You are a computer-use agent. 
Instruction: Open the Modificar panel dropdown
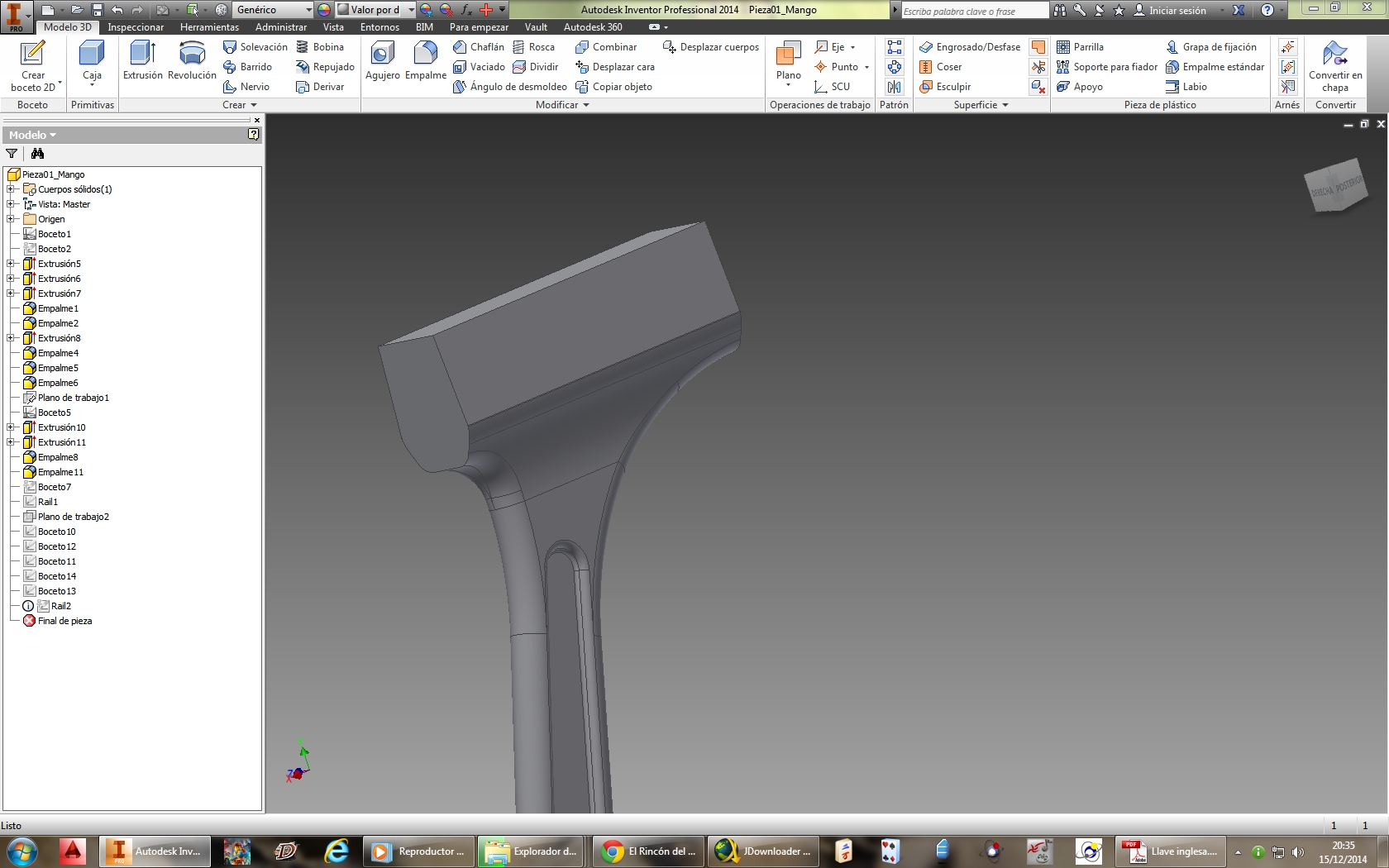pos(562,105)
